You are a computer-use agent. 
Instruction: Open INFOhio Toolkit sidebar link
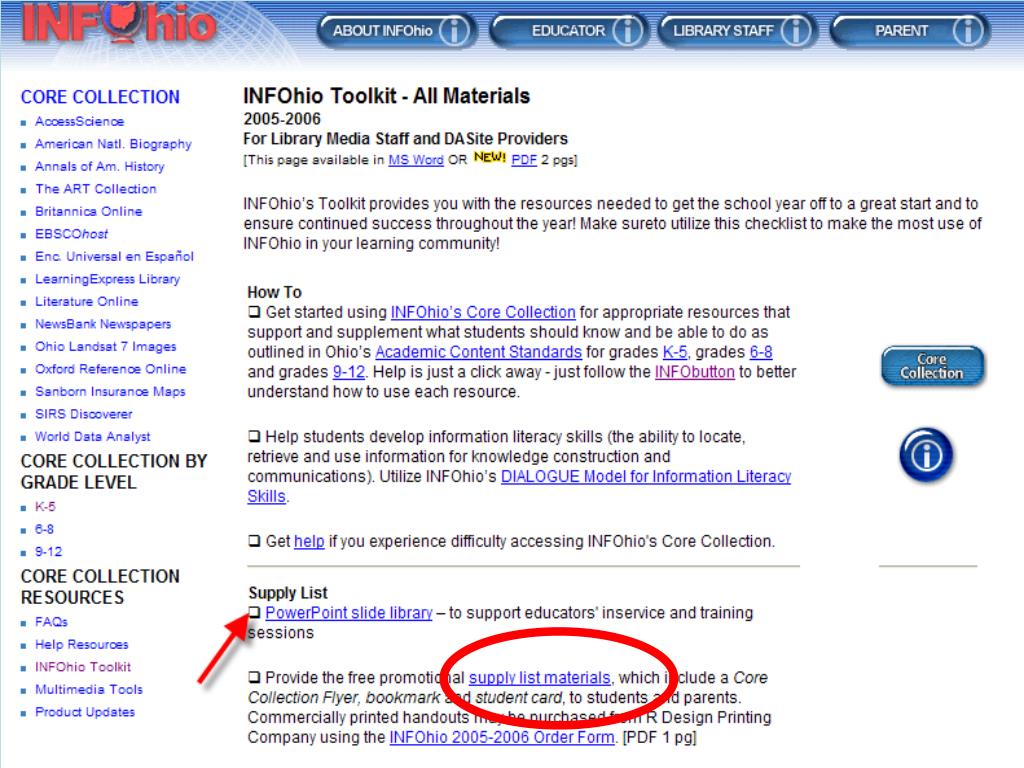pos(83,667)
